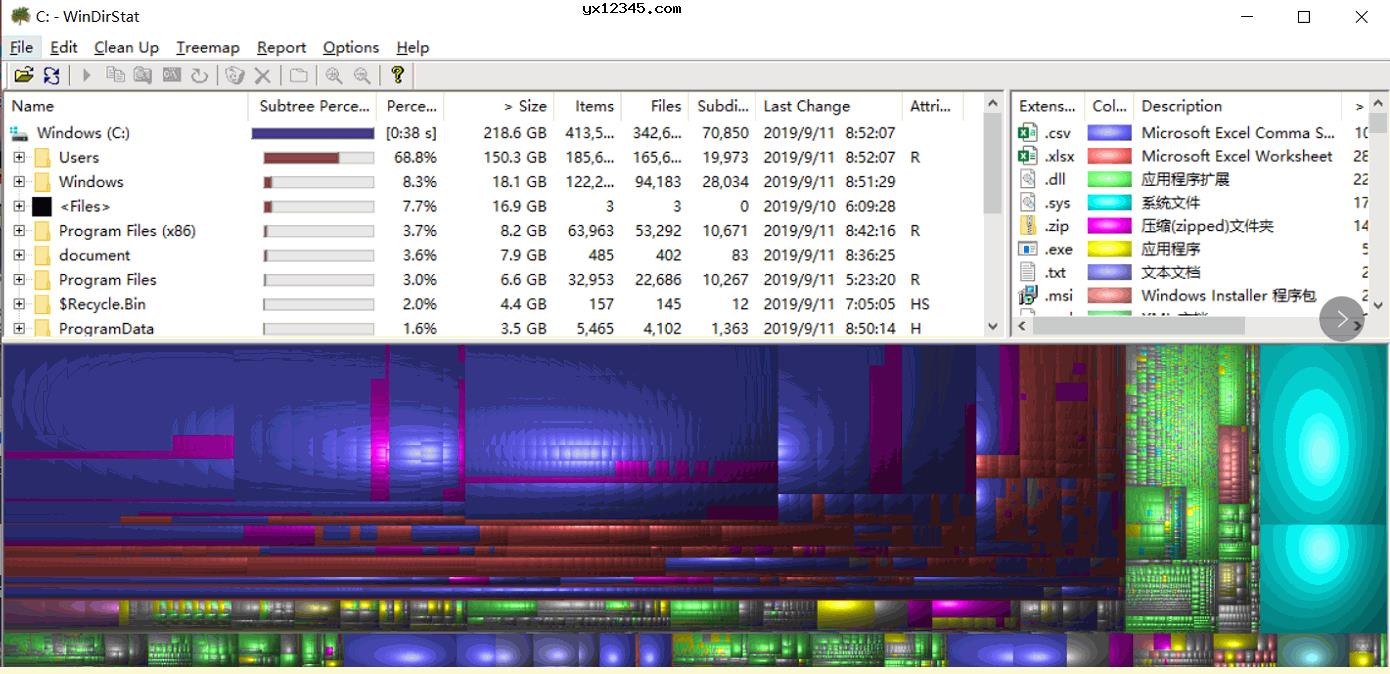Click the extension list horizontal scroll-left arrow

[x=1024, y=326]
